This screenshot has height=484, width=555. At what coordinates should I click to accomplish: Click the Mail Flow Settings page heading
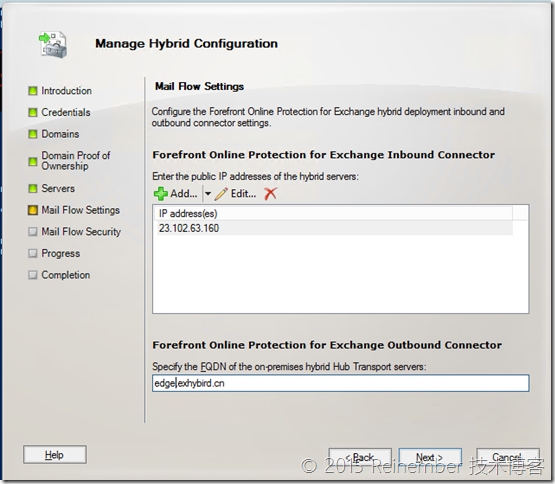199,86
